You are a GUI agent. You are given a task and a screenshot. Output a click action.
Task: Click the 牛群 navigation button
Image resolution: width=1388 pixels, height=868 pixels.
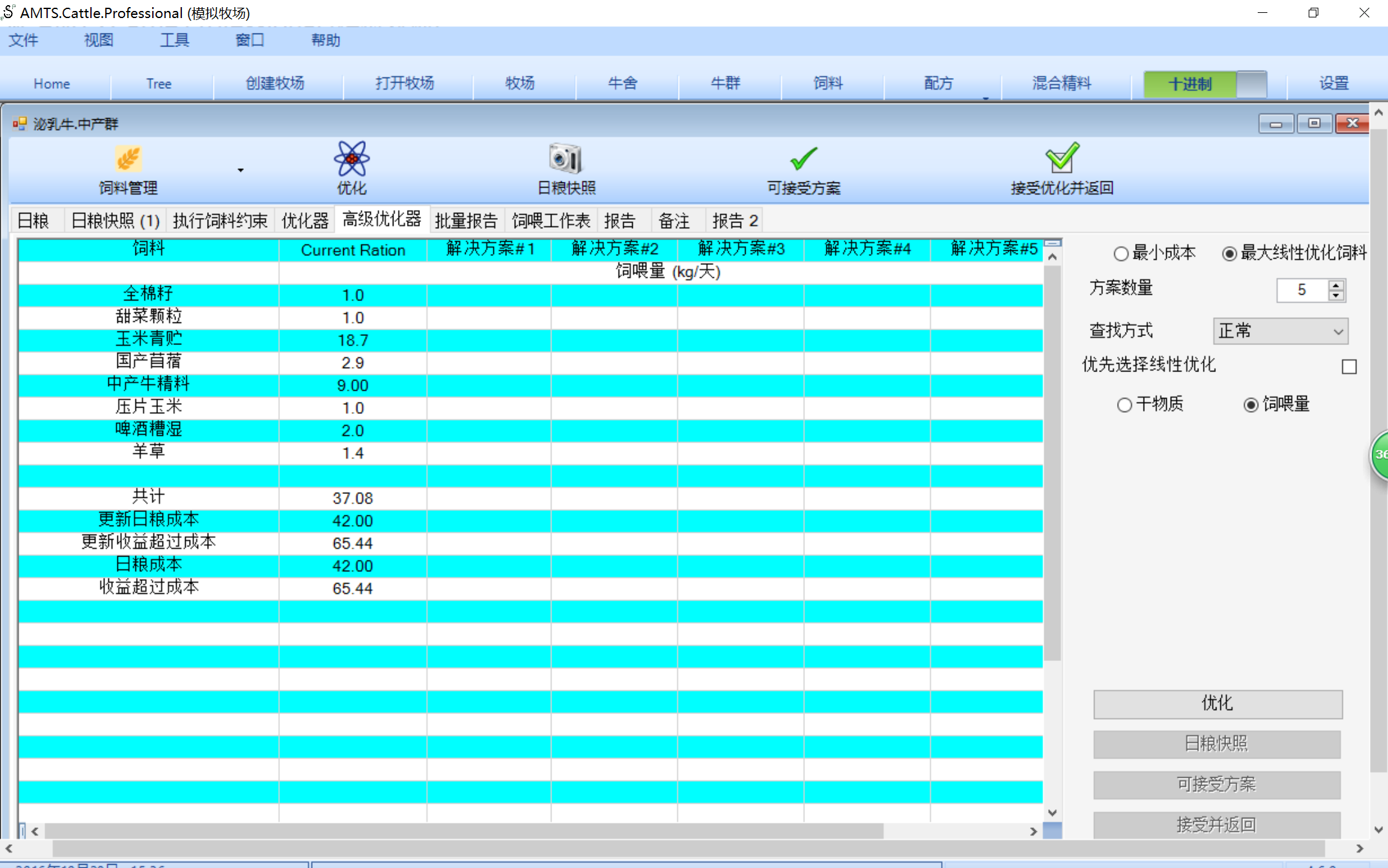click(725, 83)
